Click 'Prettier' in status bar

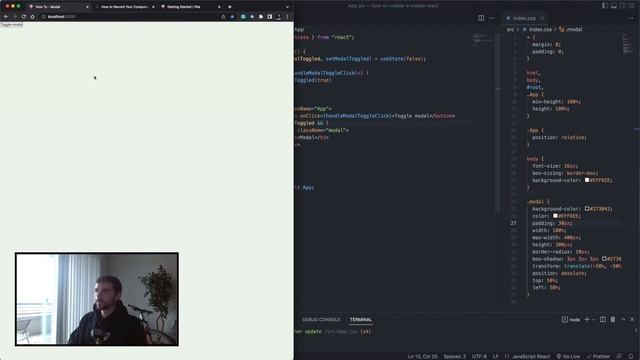598,356
